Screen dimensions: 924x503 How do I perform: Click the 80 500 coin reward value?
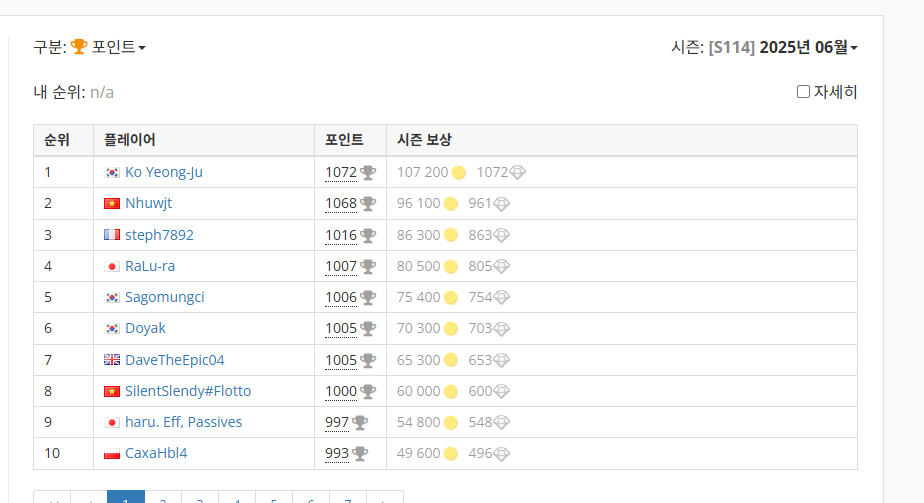(x=418, y=266)
